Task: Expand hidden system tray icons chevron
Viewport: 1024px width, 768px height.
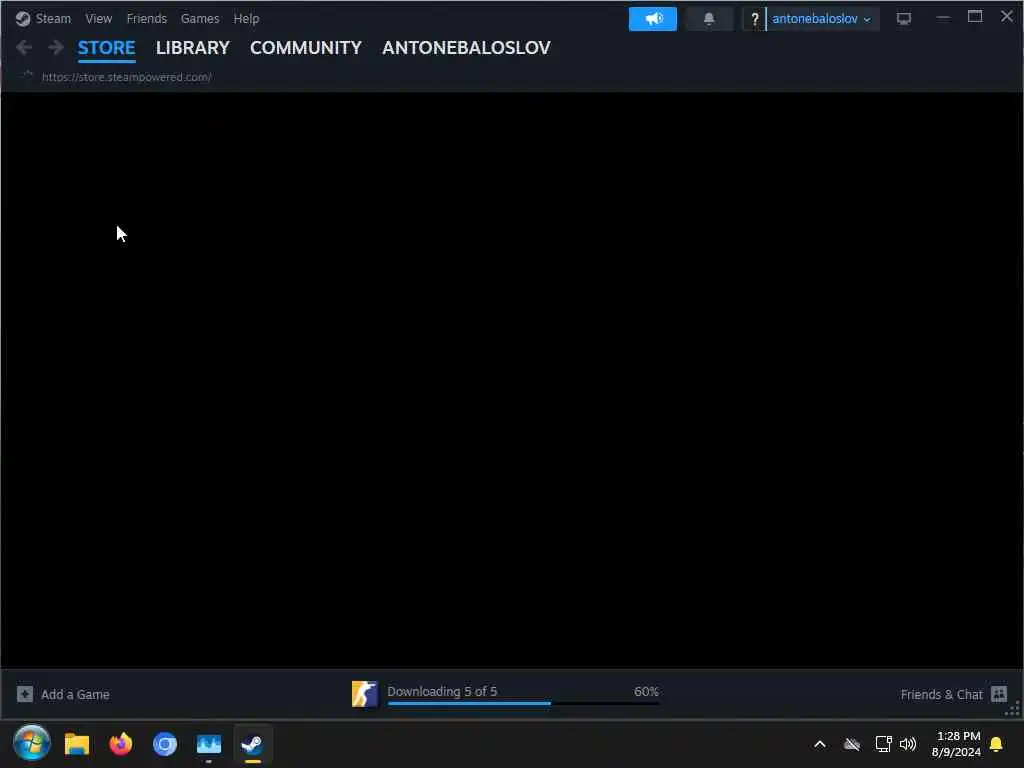Action: [x=820, y=744]
